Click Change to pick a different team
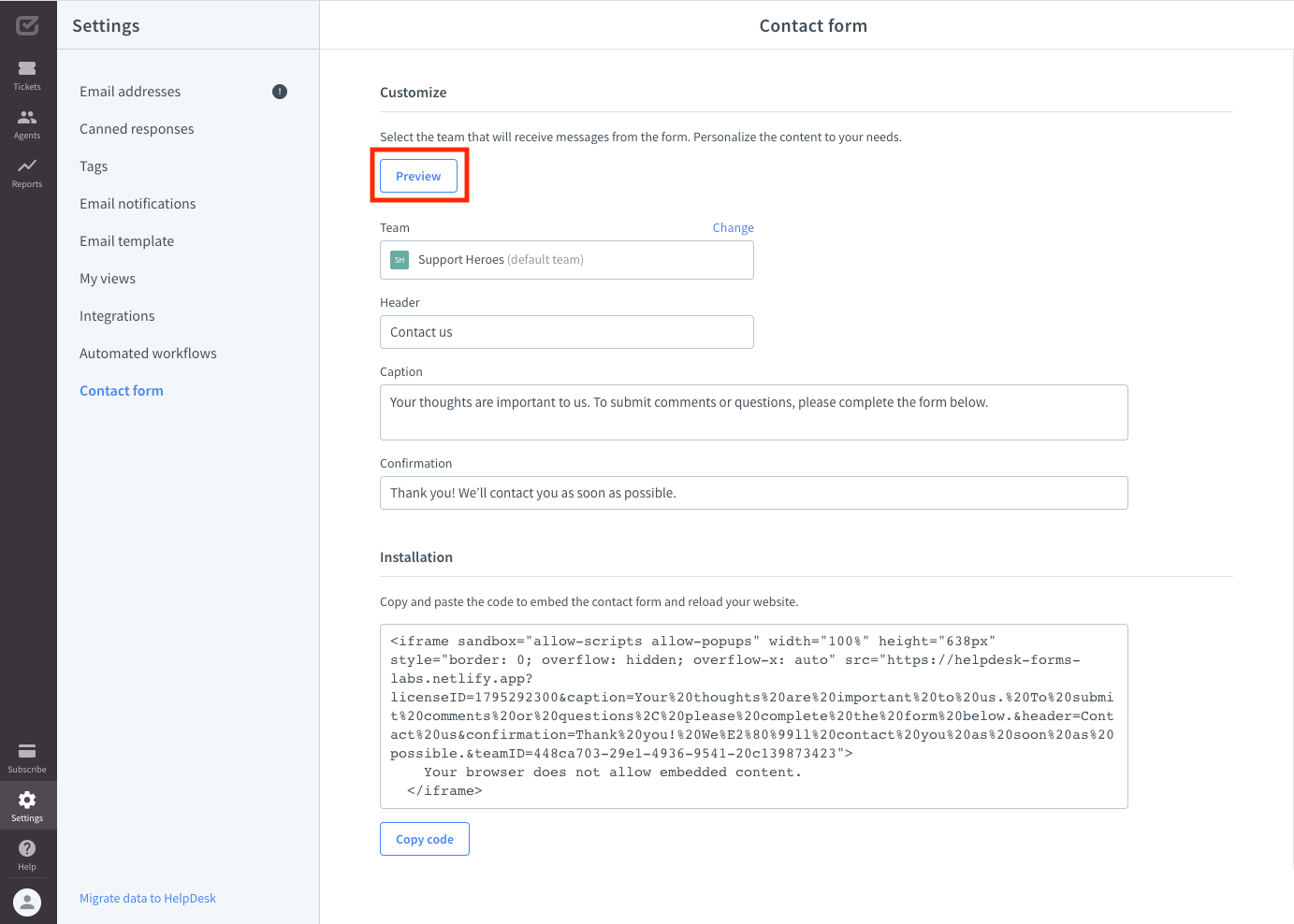 (x=733, y=227)
